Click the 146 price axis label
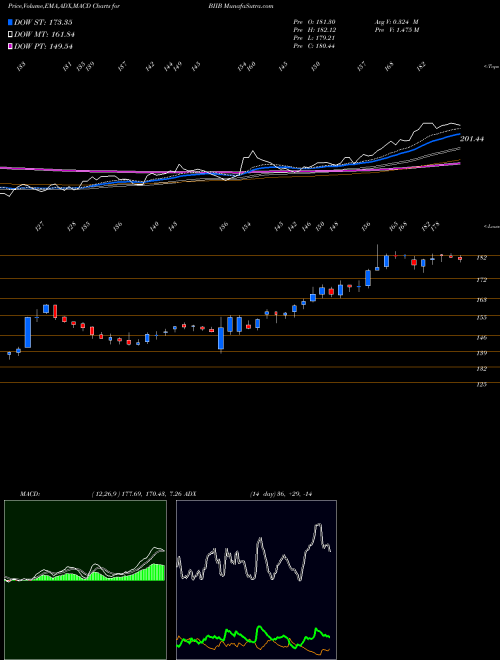 481,338
